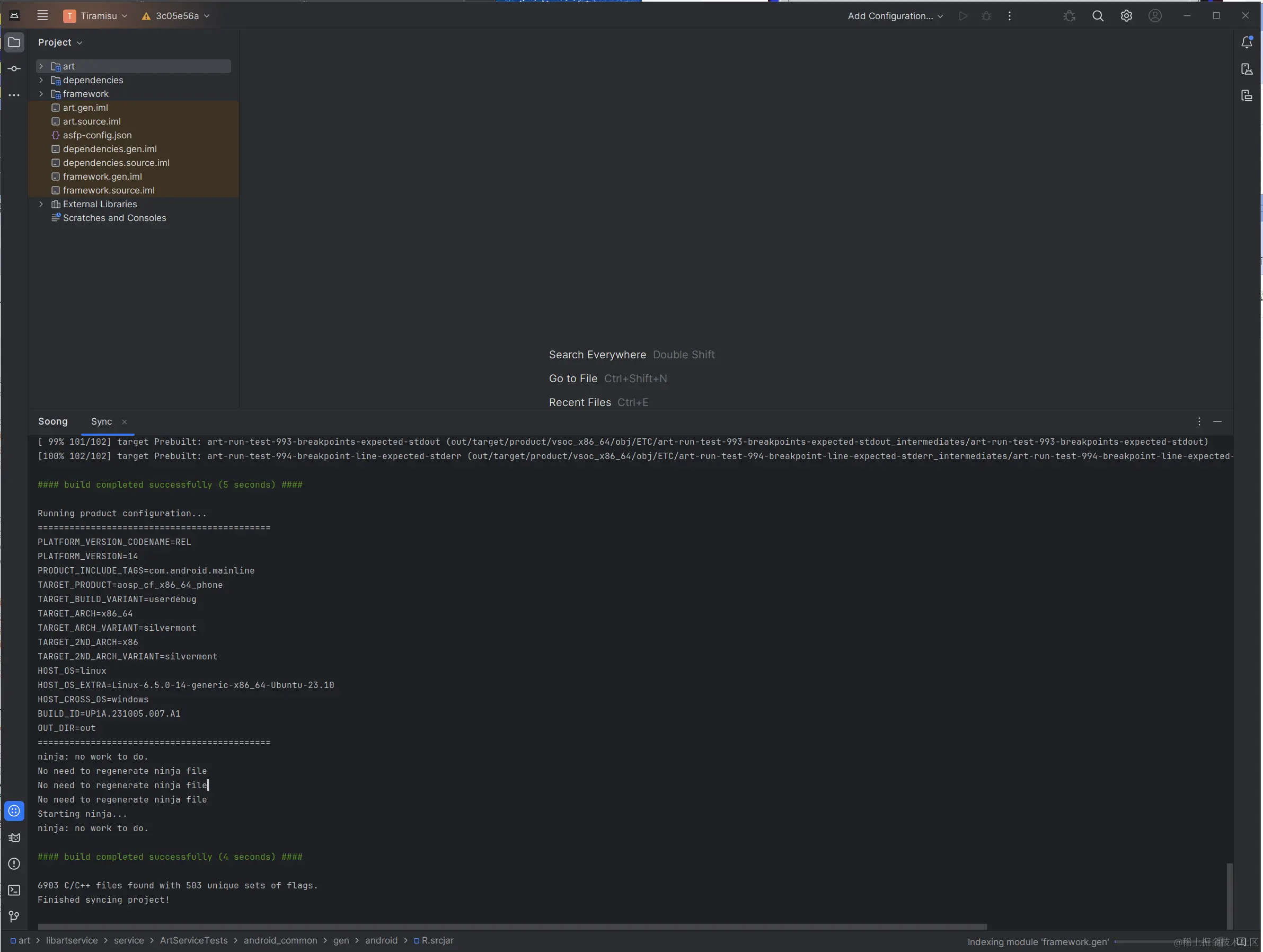Click the gen breadcrumb
This screenshot has width=1263, height=952.
coord(341,940)
